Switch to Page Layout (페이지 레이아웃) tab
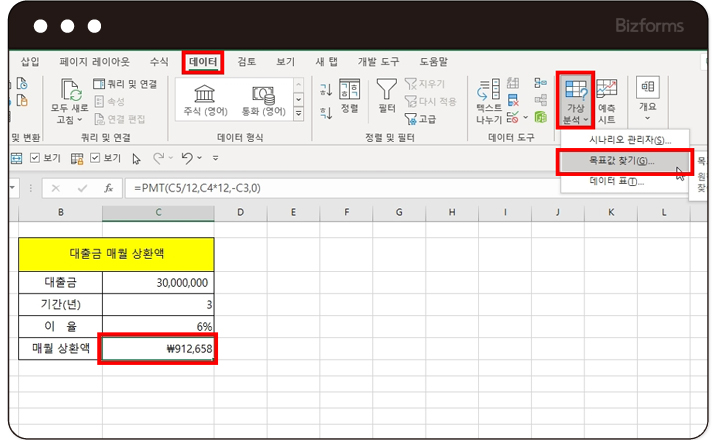This screenshot has height=440, width=715. pyautogui.click(x=94, y=62)
